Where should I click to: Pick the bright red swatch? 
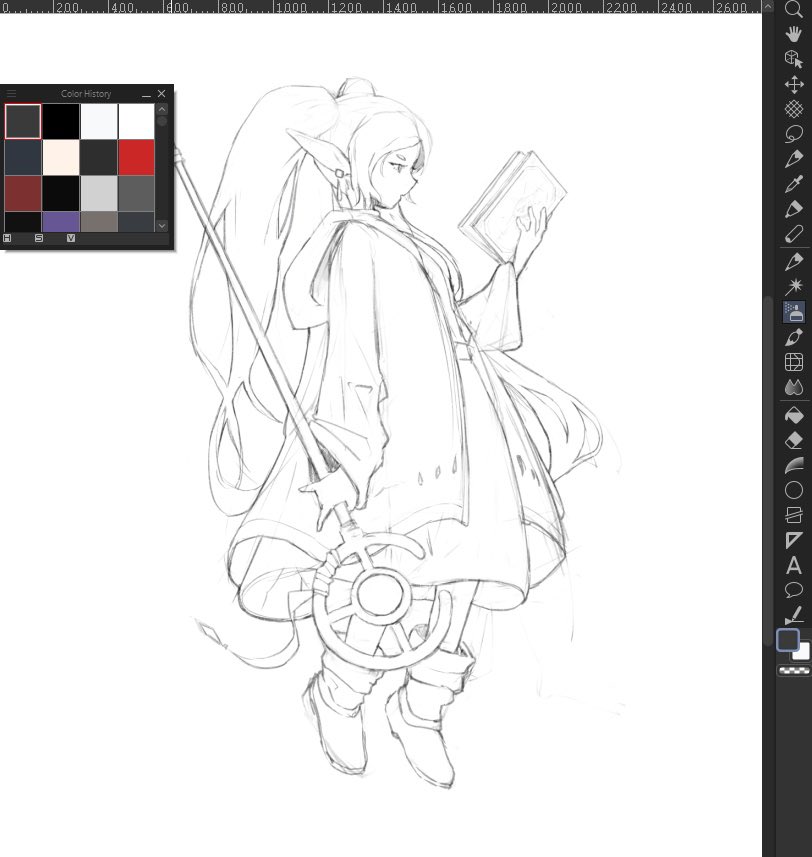click(136, 157)
